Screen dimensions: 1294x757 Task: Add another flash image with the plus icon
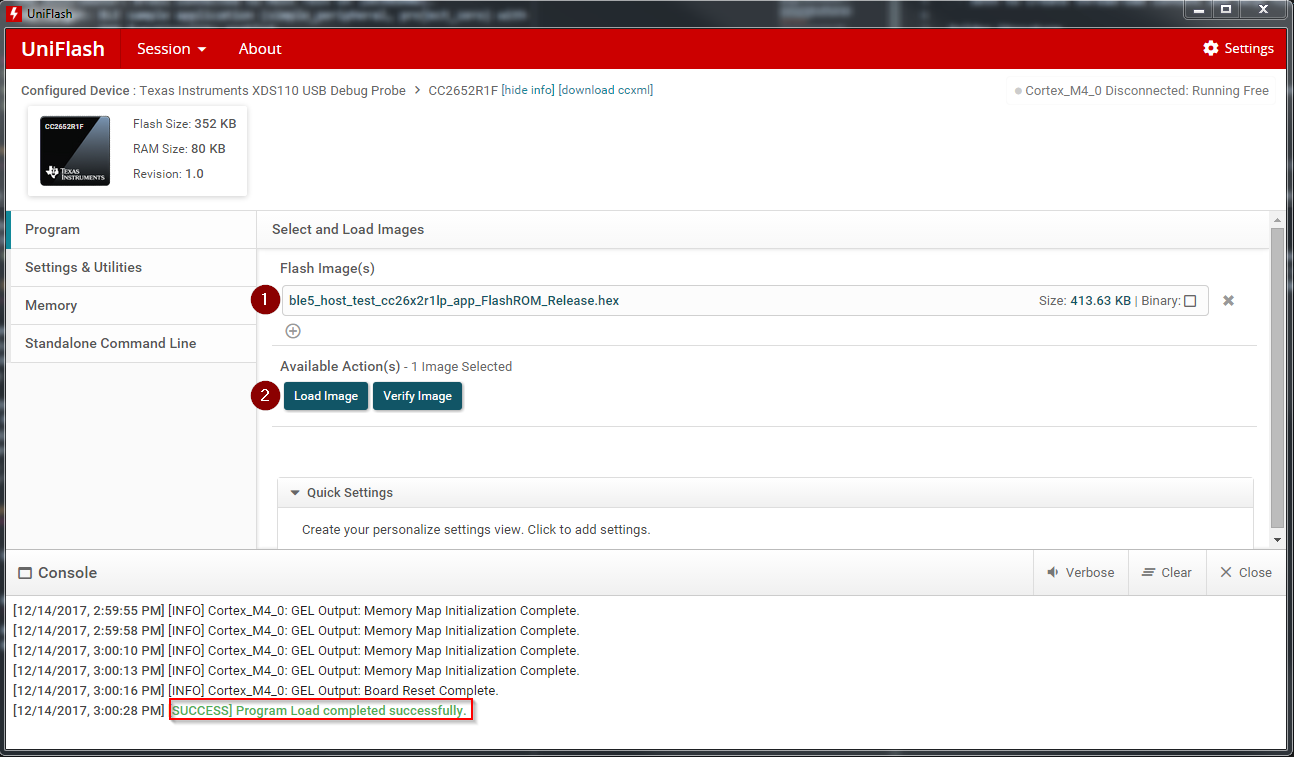[293, 330]
